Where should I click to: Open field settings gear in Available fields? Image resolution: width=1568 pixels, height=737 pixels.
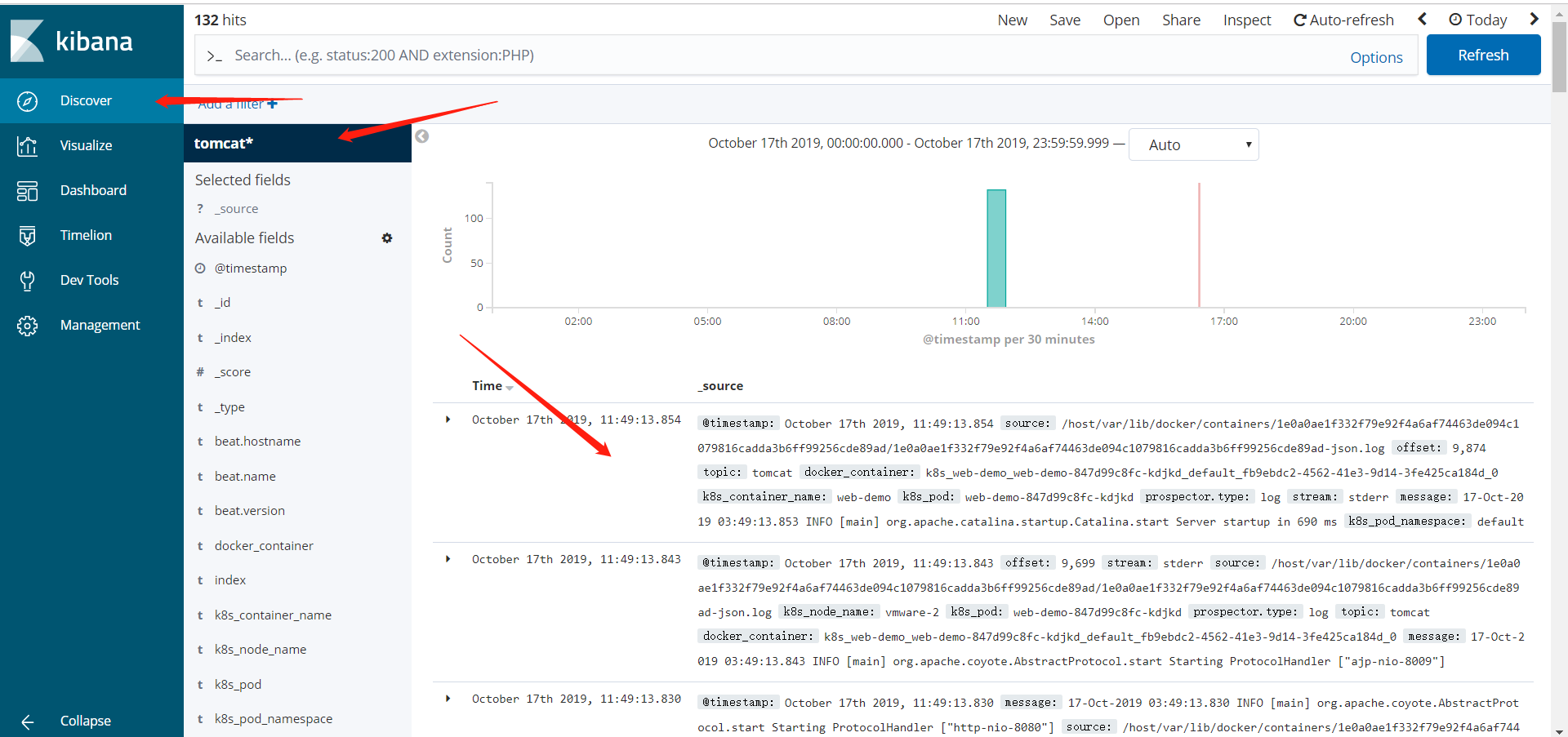(387, 238)
